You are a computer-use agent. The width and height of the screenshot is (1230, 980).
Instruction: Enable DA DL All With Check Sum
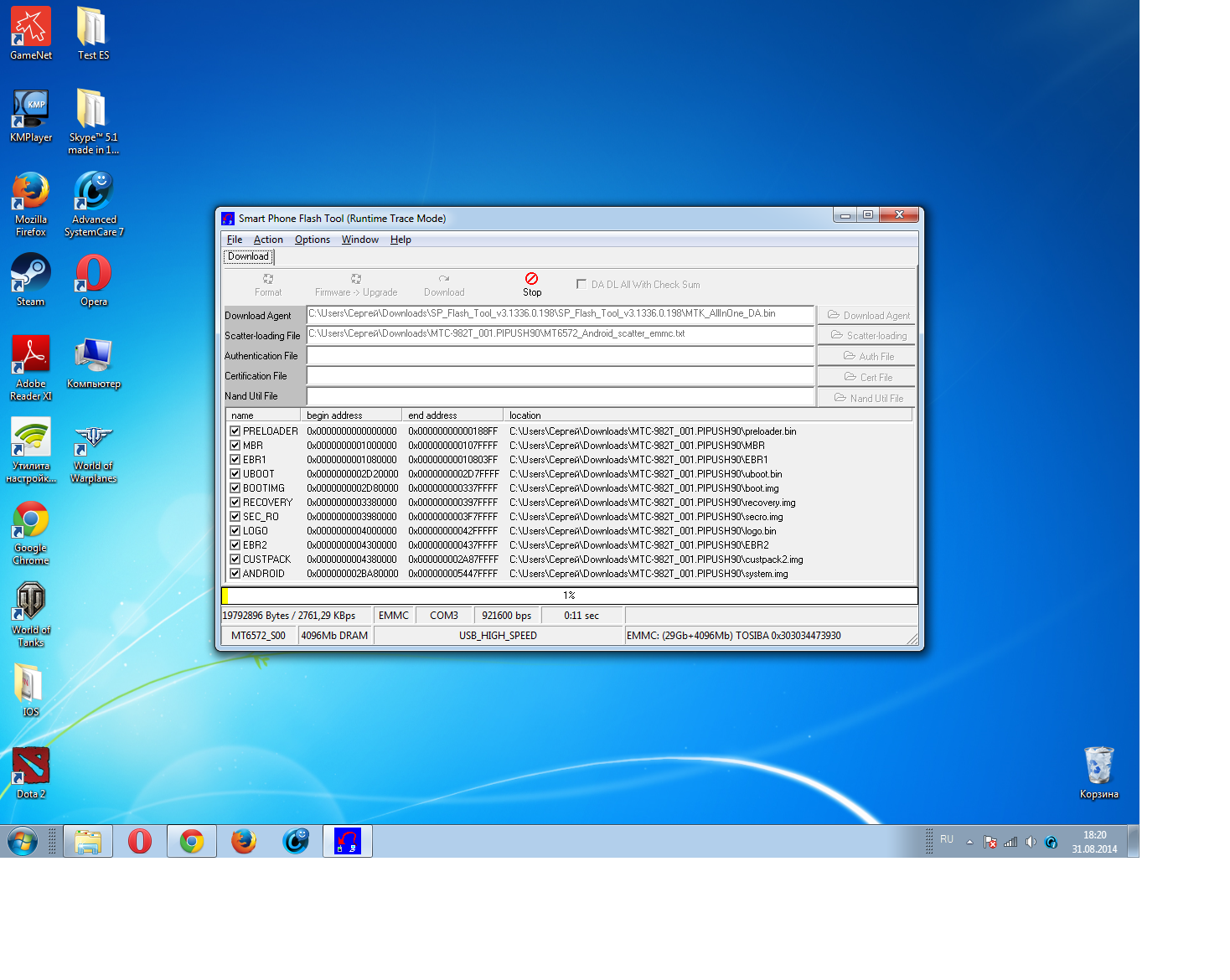[581, 284]
